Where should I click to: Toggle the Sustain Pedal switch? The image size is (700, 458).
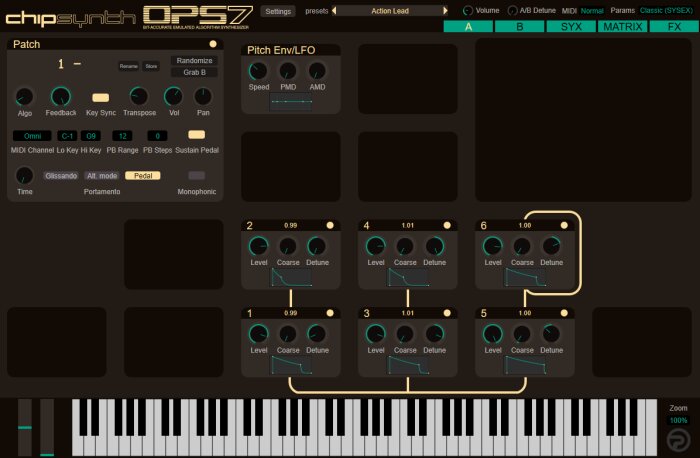[x=196, y=134]
